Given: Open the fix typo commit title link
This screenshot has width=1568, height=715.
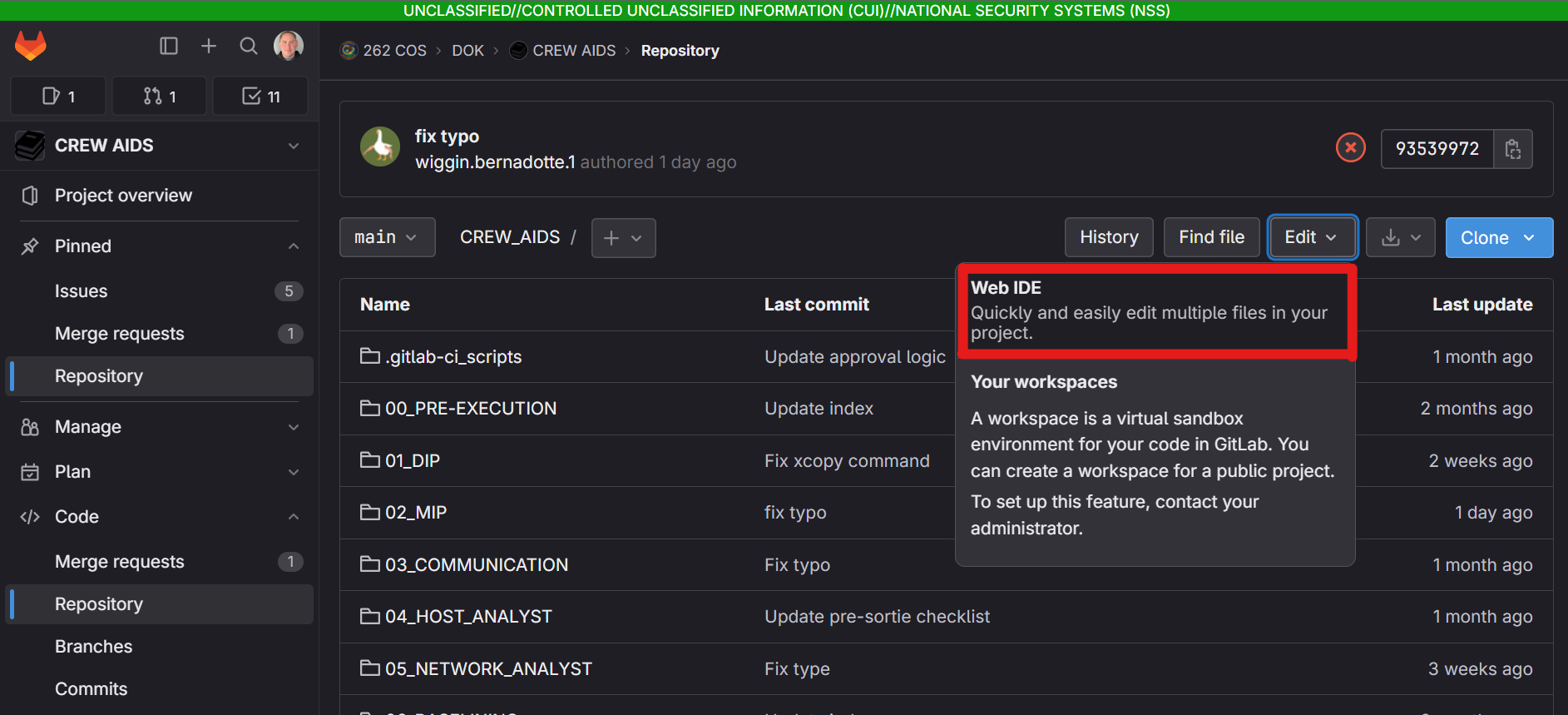Looking at the screenshot, I should pyautogui.click(x=447, y=137).
